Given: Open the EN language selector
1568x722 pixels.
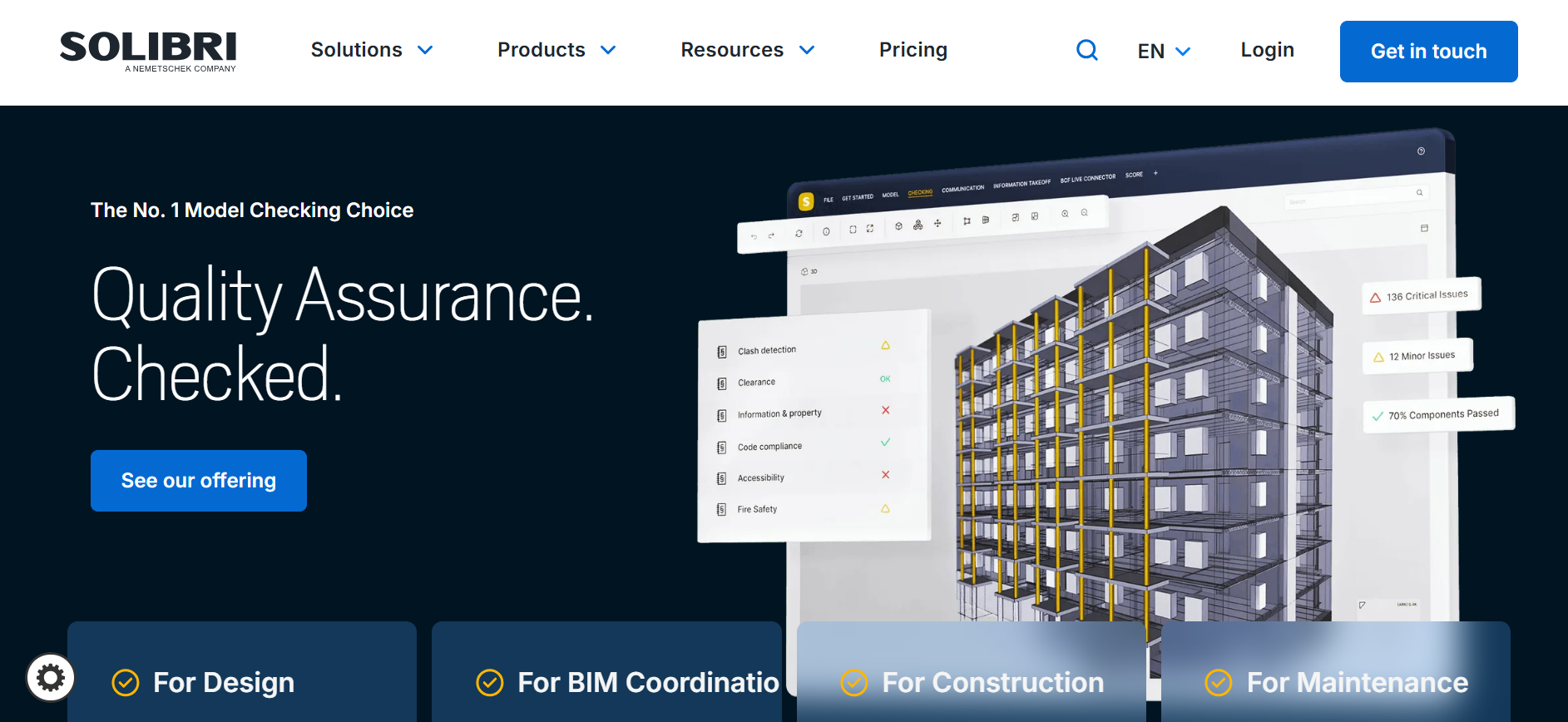Looking at the screenshot, I should (x=1163, y=52).
